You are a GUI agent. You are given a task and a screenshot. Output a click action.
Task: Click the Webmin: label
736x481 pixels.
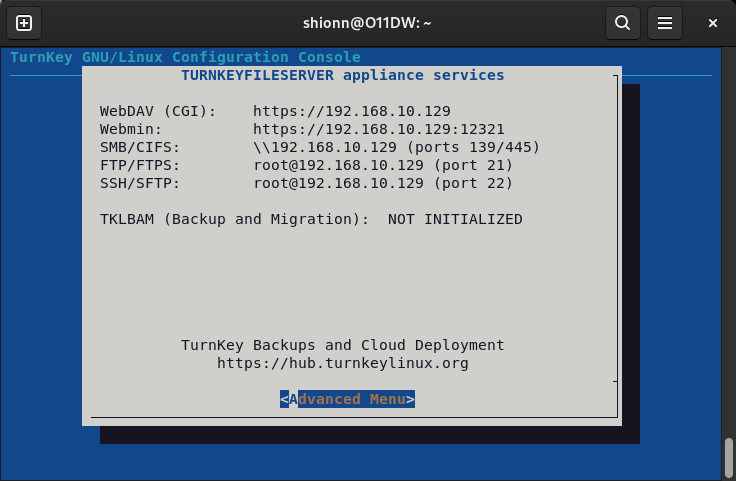[131, 129]
